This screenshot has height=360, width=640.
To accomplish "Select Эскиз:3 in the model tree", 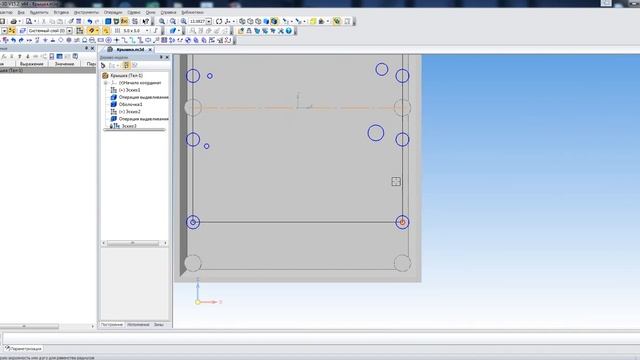I will [x=129, y=126].
